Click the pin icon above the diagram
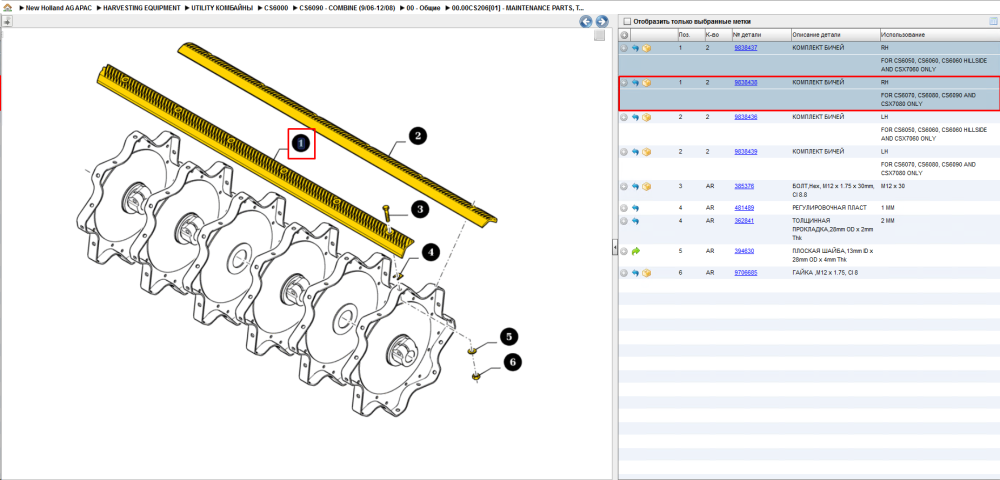Viewport: 1000px width, 480px height. [6, 22]
